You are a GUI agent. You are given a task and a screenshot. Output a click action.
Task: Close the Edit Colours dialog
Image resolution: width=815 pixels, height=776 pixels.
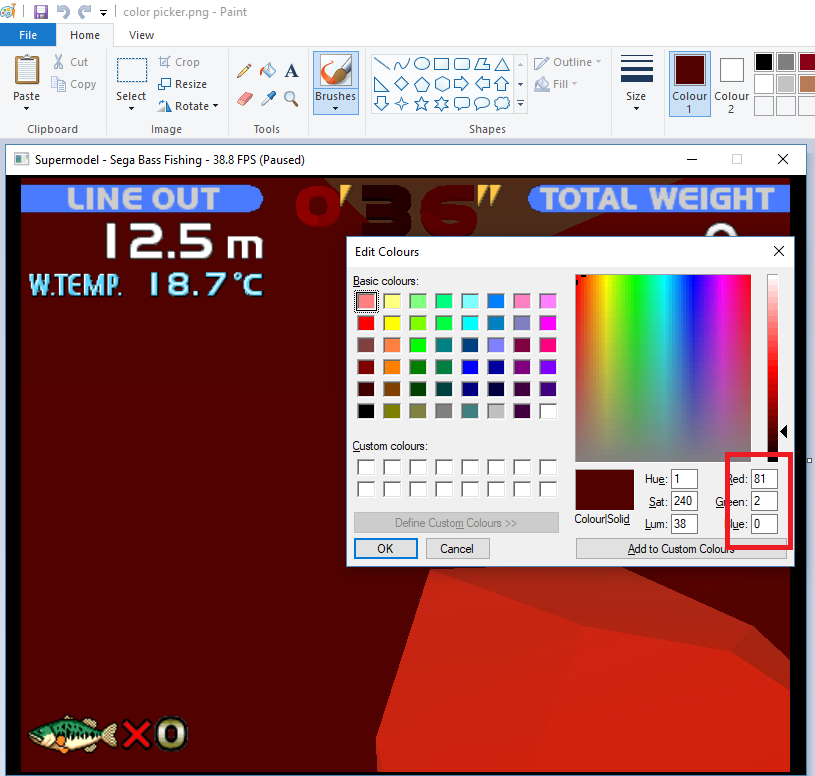pyautogui.click(x=779, y=251)
